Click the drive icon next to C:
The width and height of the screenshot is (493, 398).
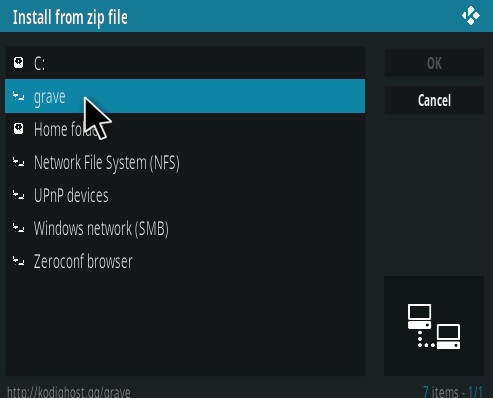tap(19, 63)
